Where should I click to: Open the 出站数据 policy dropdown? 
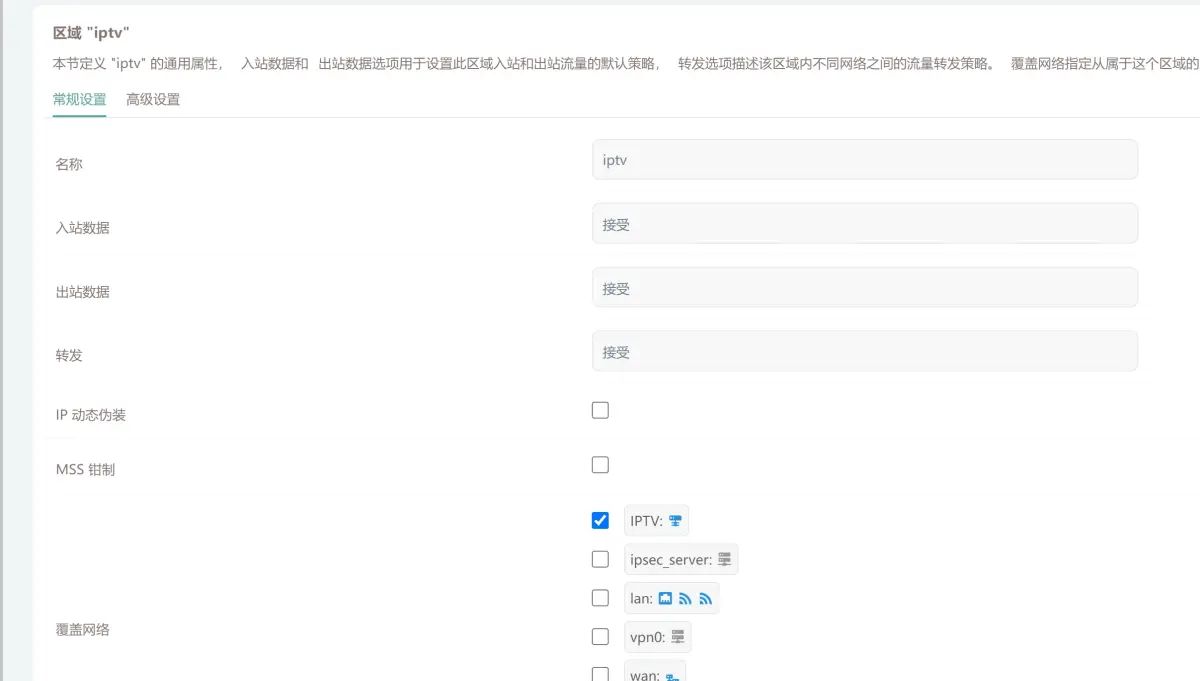coord(865,287)
